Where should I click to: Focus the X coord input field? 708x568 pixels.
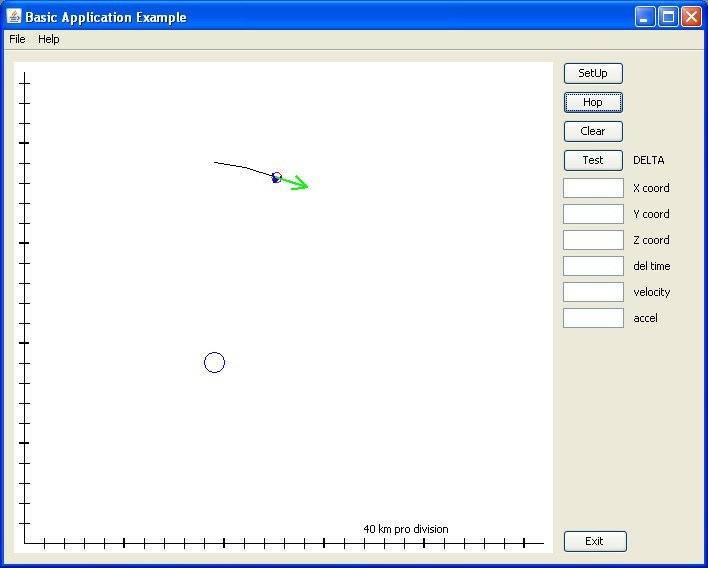click(593, 188)
